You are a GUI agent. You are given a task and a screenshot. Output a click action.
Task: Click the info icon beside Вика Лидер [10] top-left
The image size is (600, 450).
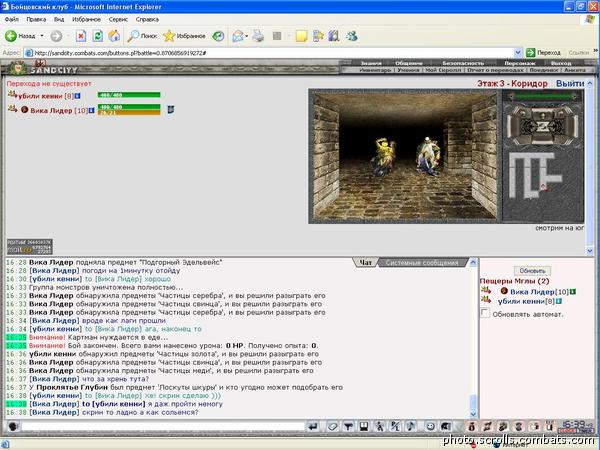tap(91, 110)
